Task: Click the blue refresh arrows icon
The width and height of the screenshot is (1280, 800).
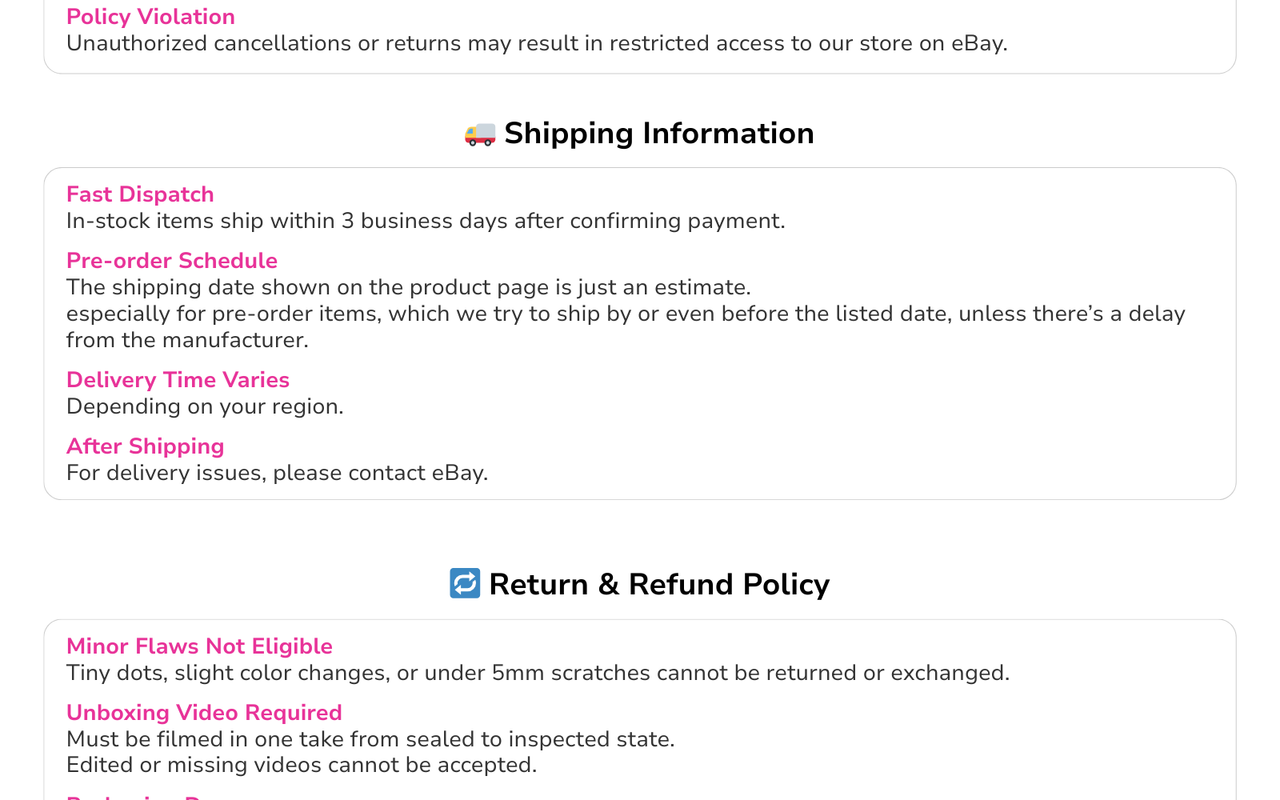Action: 465,584
